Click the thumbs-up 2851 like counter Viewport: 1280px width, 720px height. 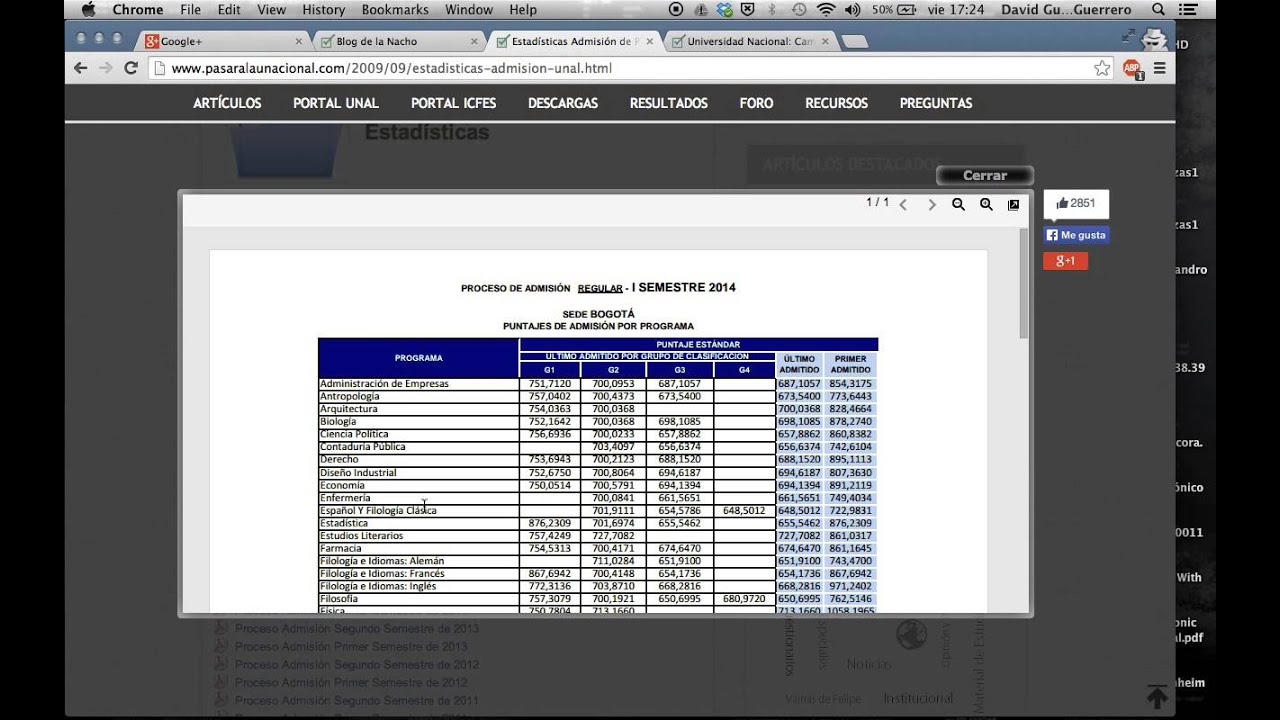(x=1076, y=203)
